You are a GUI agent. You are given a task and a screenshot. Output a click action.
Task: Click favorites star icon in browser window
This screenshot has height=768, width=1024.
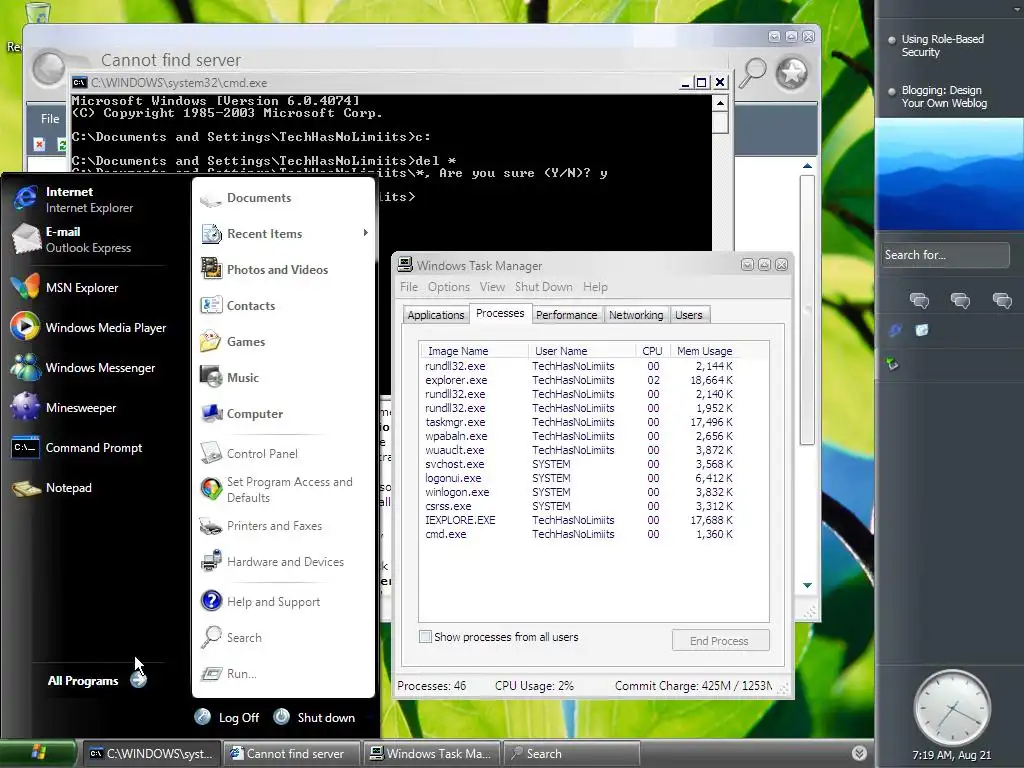point(792,73)
